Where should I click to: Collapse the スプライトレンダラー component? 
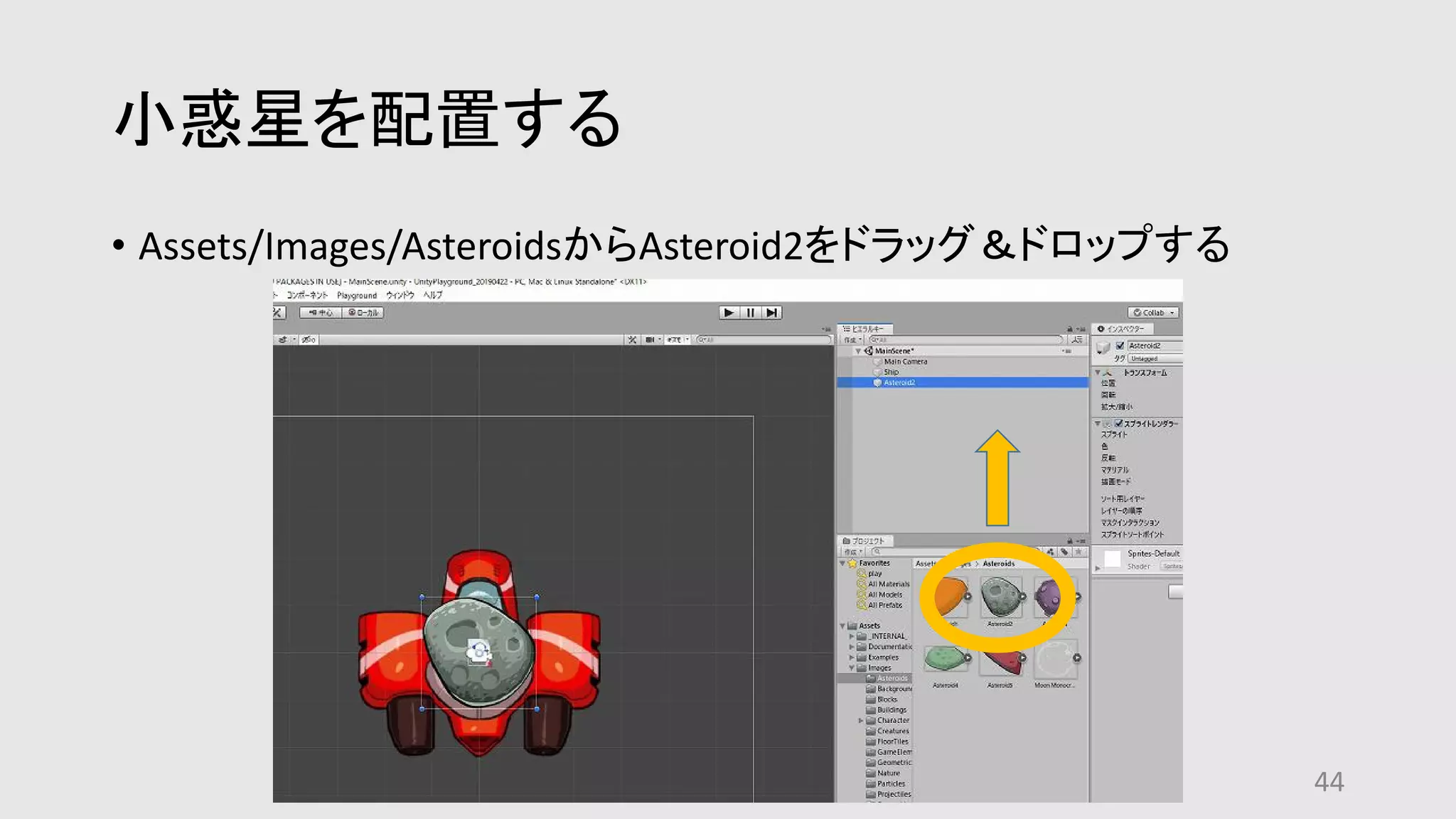point(1097,424)
